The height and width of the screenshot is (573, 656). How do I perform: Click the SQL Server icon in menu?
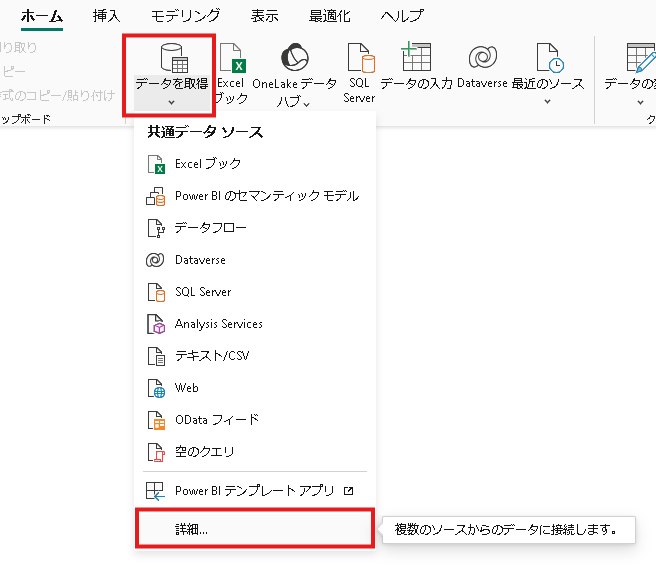pos(156,292)
